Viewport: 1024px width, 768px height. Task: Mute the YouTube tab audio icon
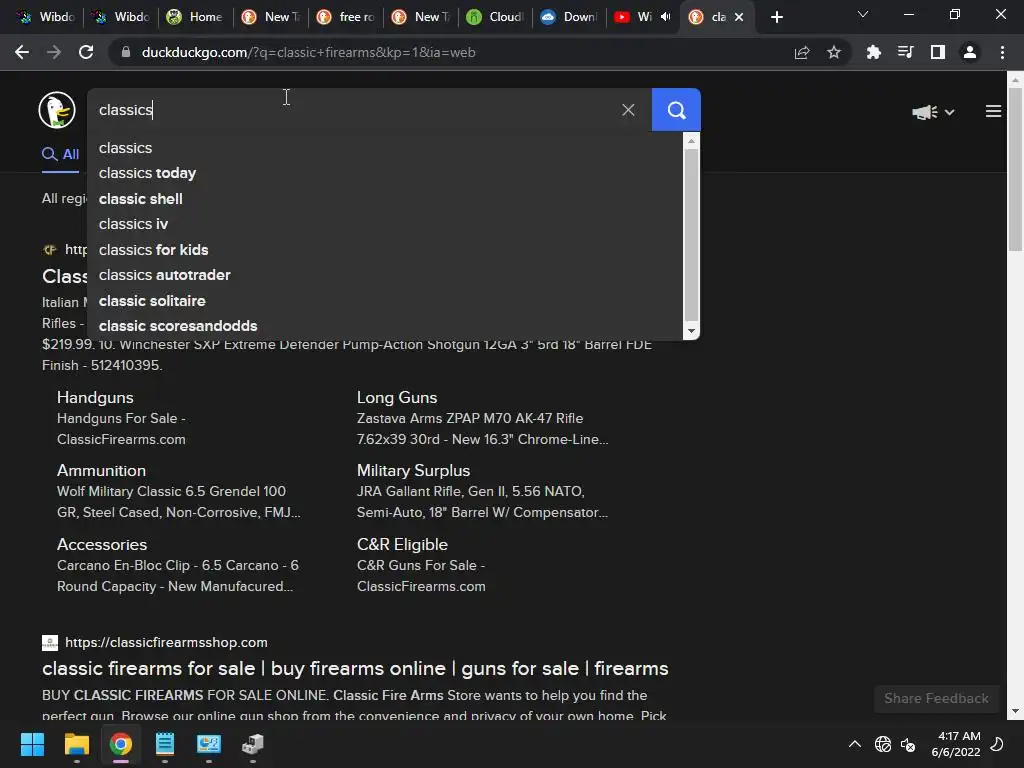pos(665,17)
